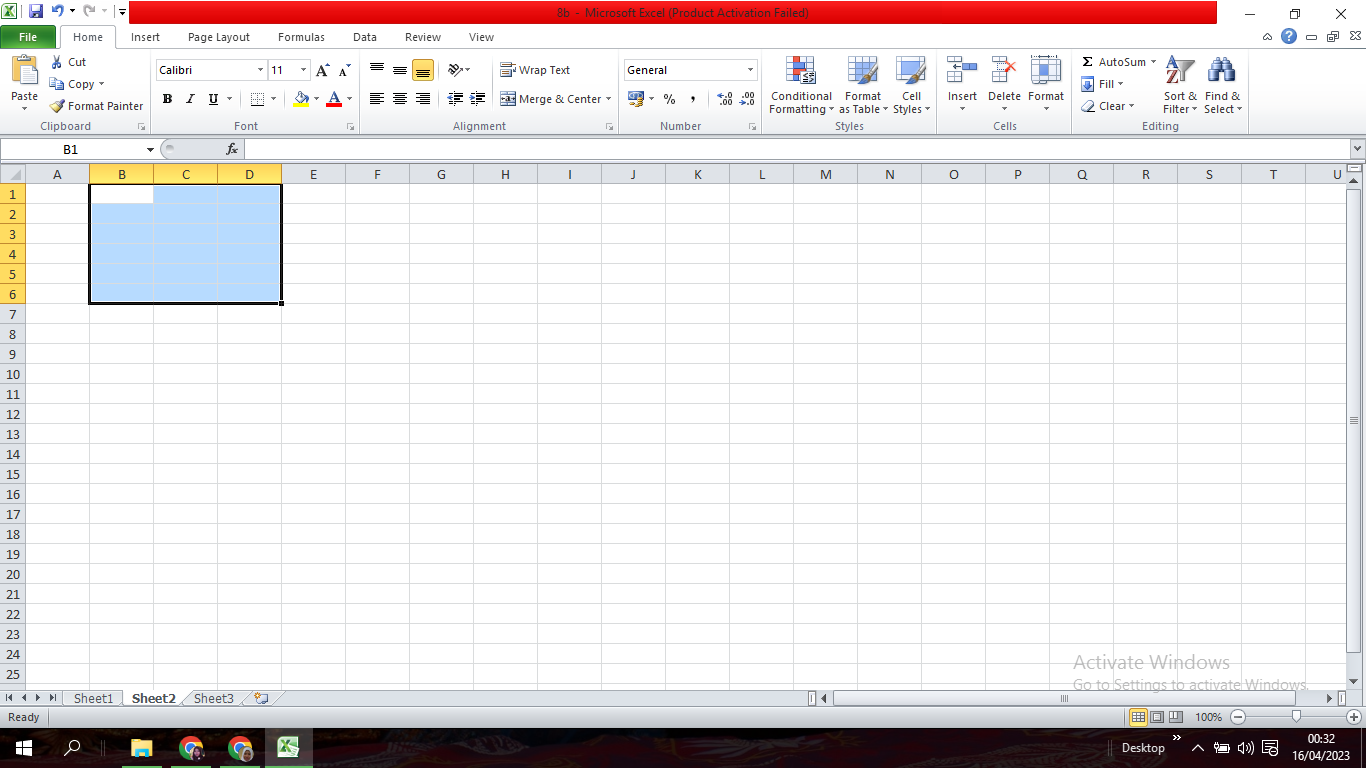Click the Paste clipboard icon

pos(24,72)
